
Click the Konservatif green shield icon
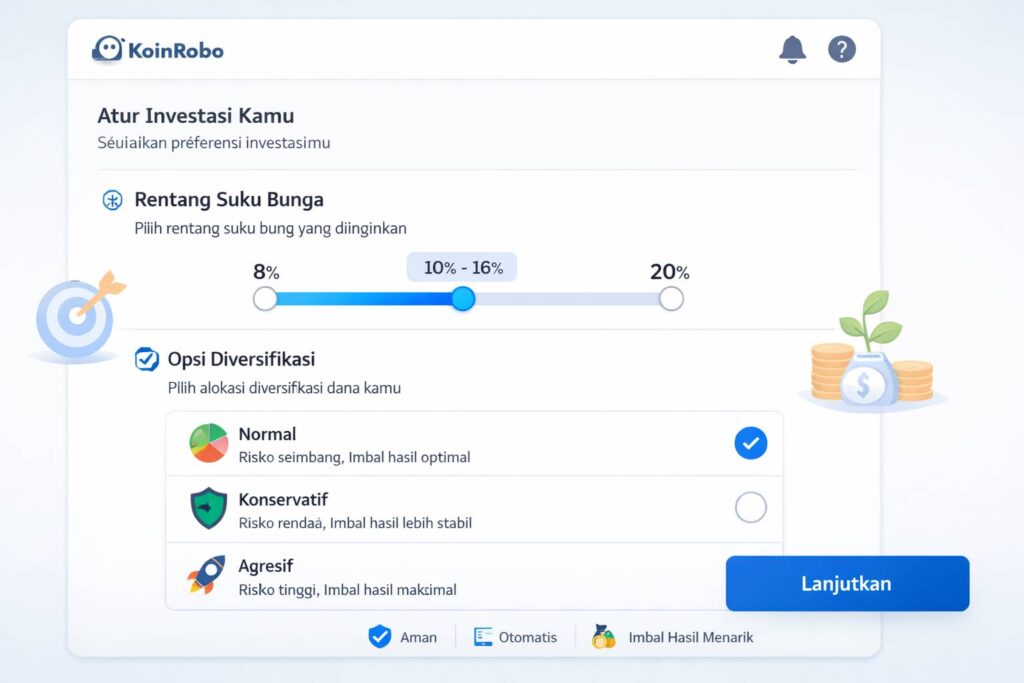pos(208,509)
